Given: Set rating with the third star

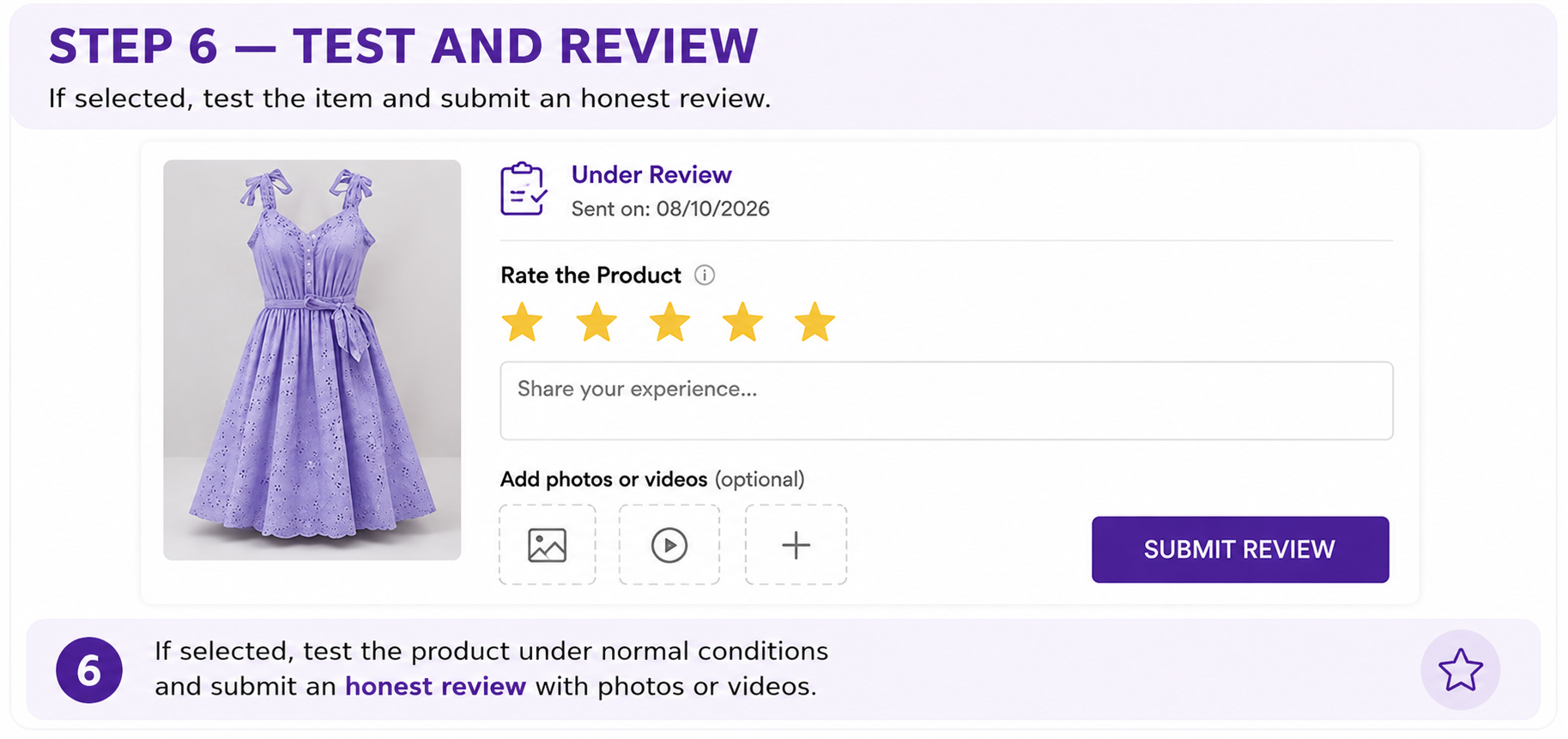Looking at the screenshot, I should 669,323.
